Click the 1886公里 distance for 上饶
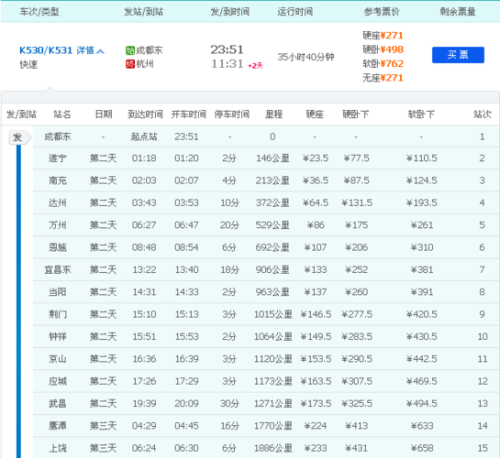Viewport: 500px width, 458px height. (x=273, y=448)
